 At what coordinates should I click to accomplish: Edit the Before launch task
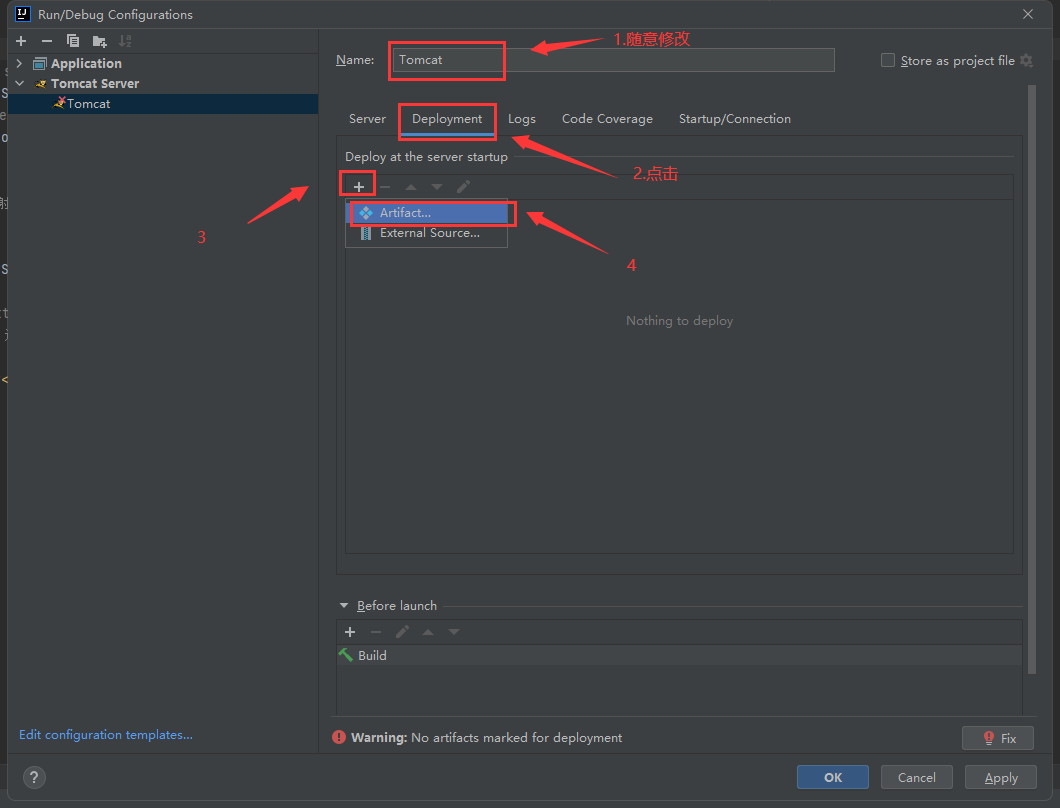tap(402, 632)
